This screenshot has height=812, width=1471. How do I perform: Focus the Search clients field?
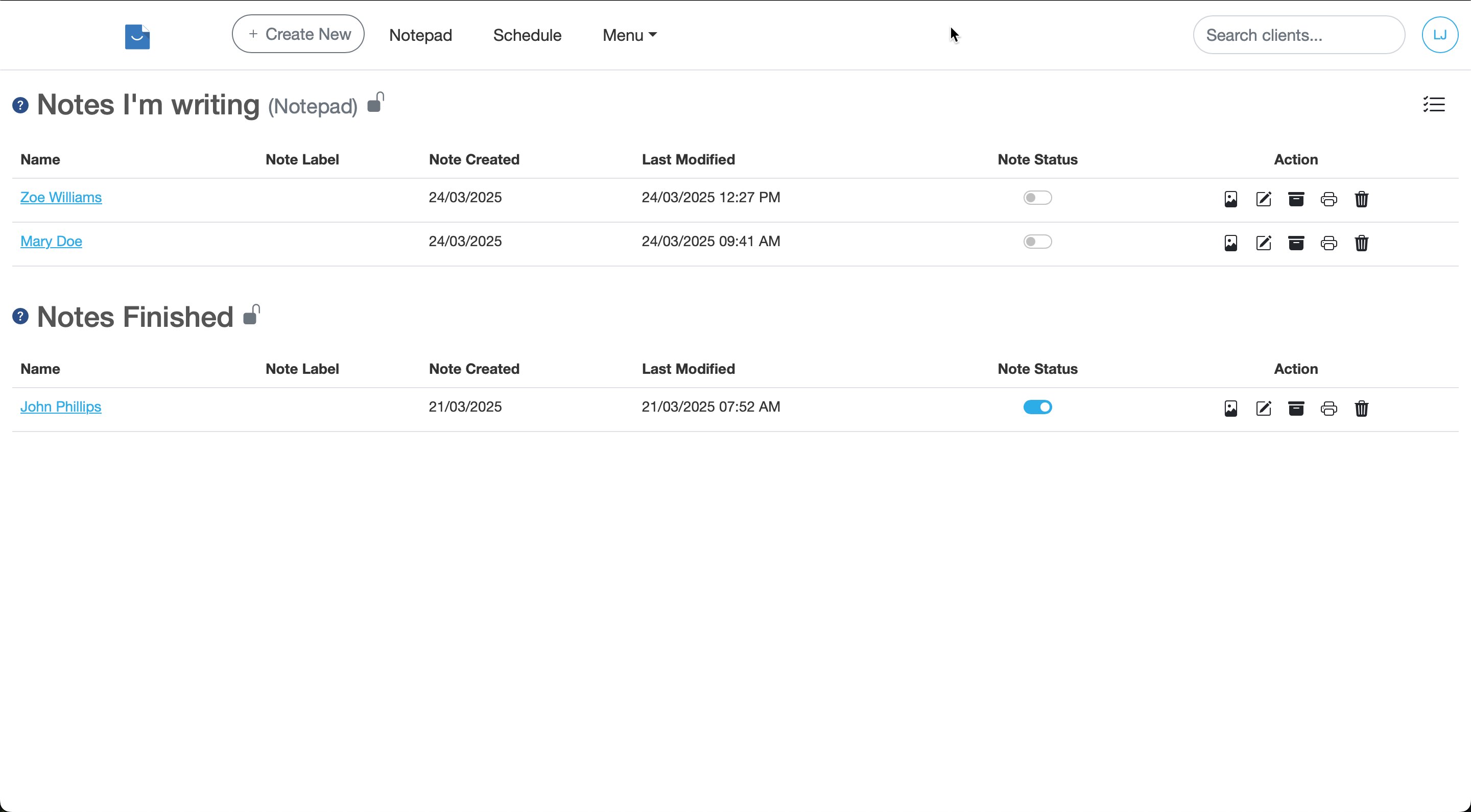pyautogui.click(x=1299, y=35)
